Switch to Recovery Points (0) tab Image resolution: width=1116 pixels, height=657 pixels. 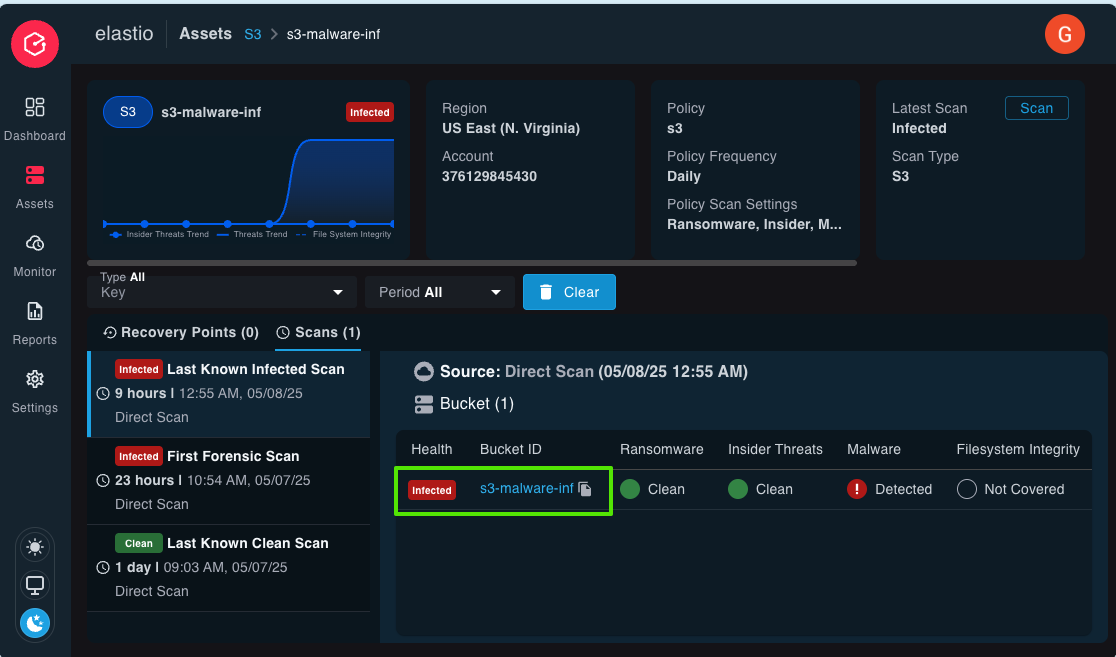tap(181, 332)
